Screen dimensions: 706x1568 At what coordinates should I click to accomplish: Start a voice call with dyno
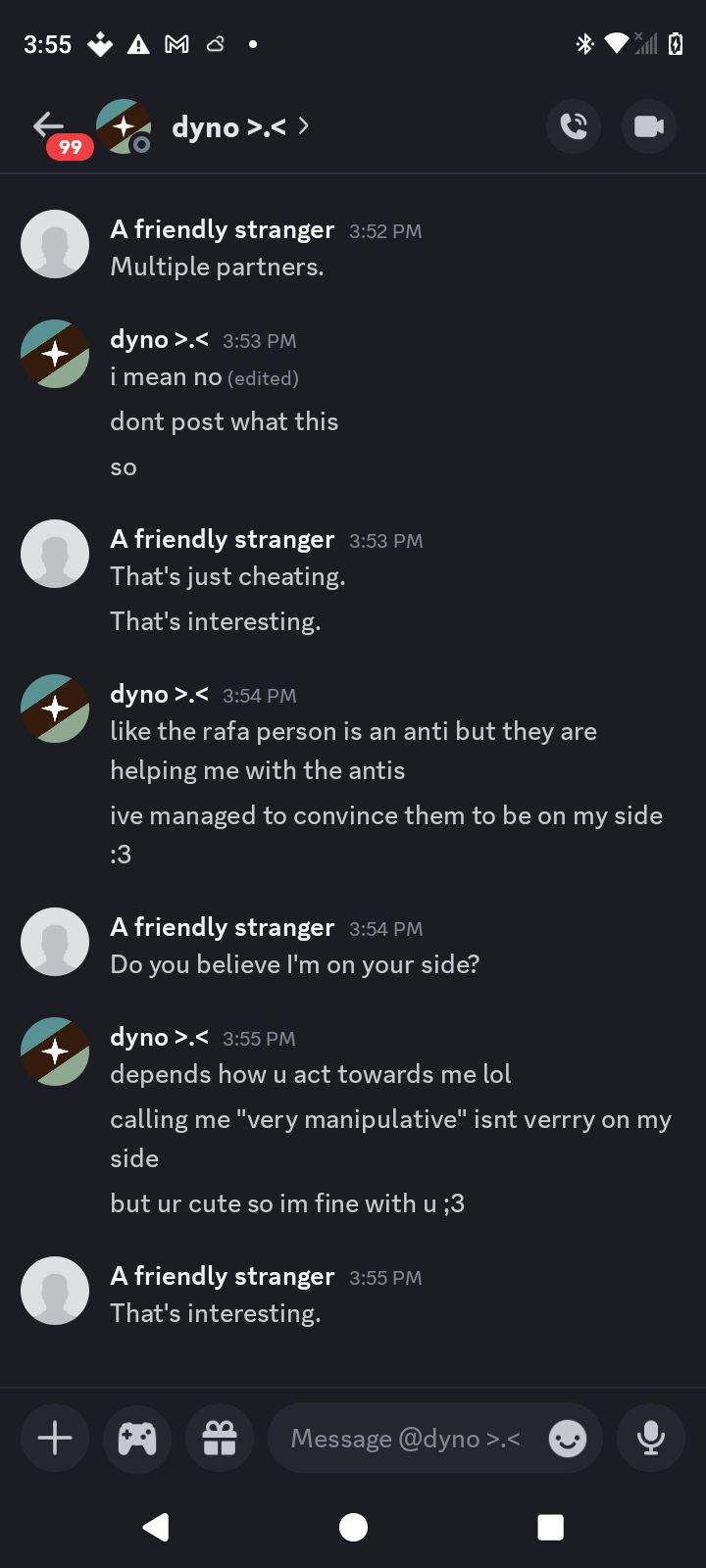pos(574,126)
